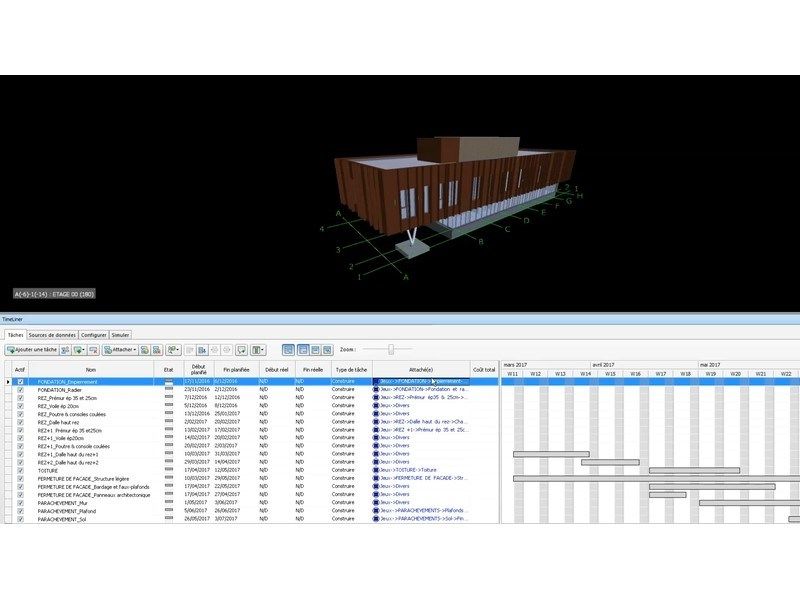This screenshot has height=600, width=800.
Task: Click the first Gantt display mode icon
Action: click(288, 350)
